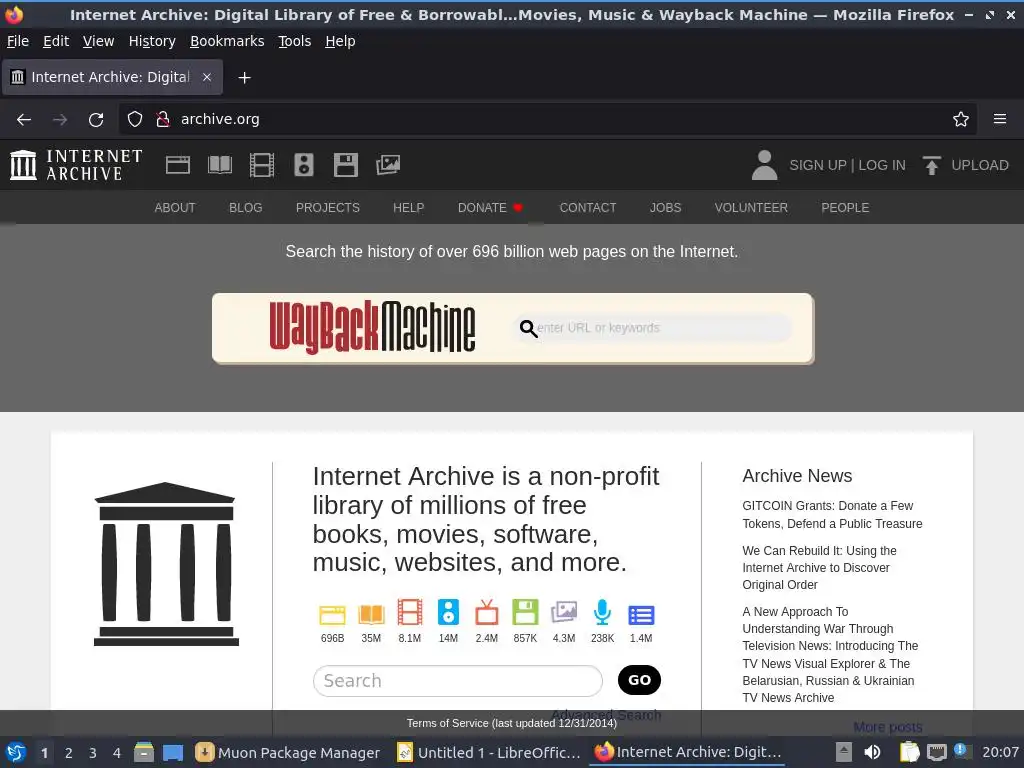Click the ABOUT navigation link
Screen dimensions: 1024x768
pyautogui.click(x=175, y=208)
